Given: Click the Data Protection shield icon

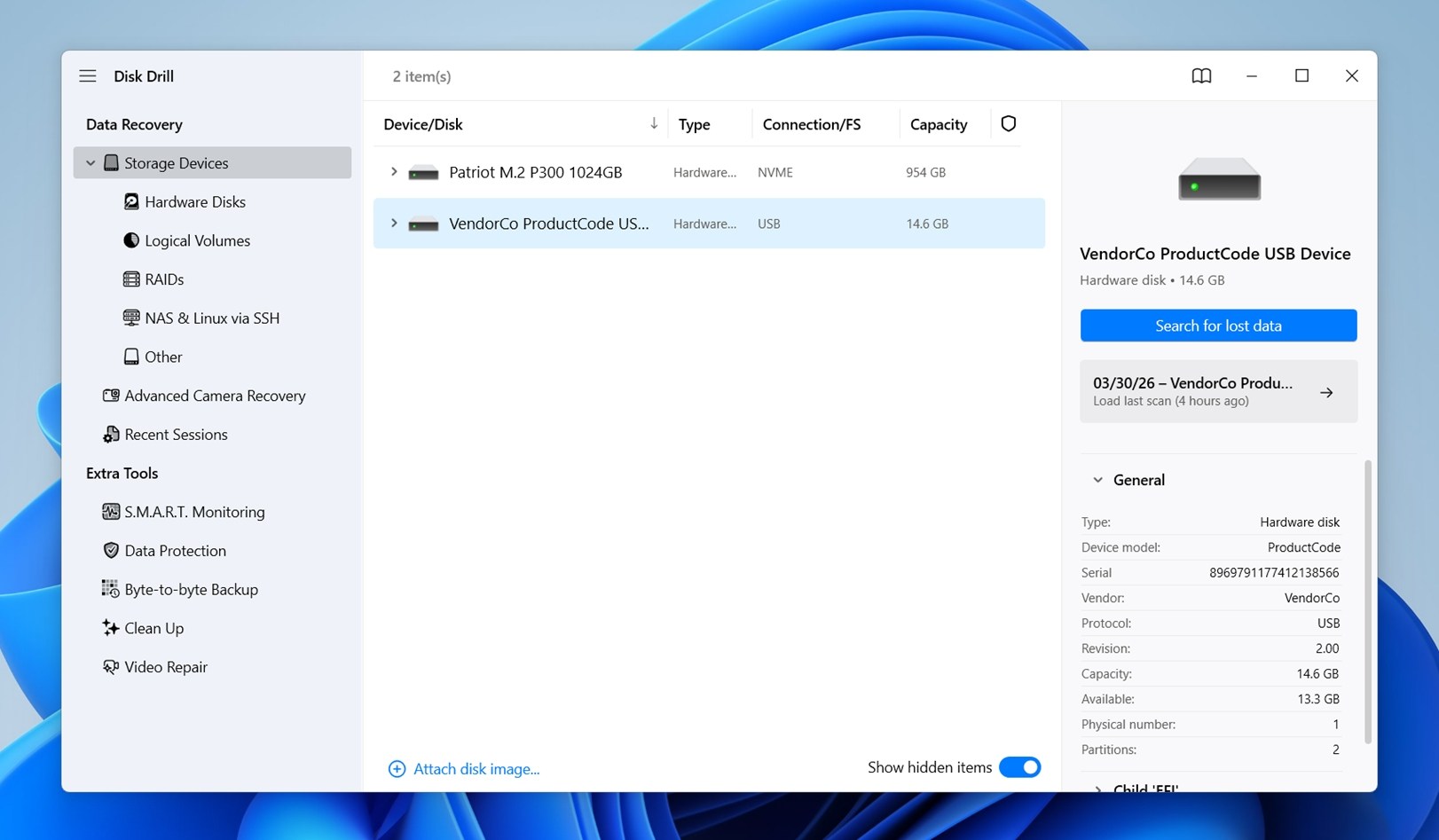Looking at the screenshot, I should tap(111, 551).
